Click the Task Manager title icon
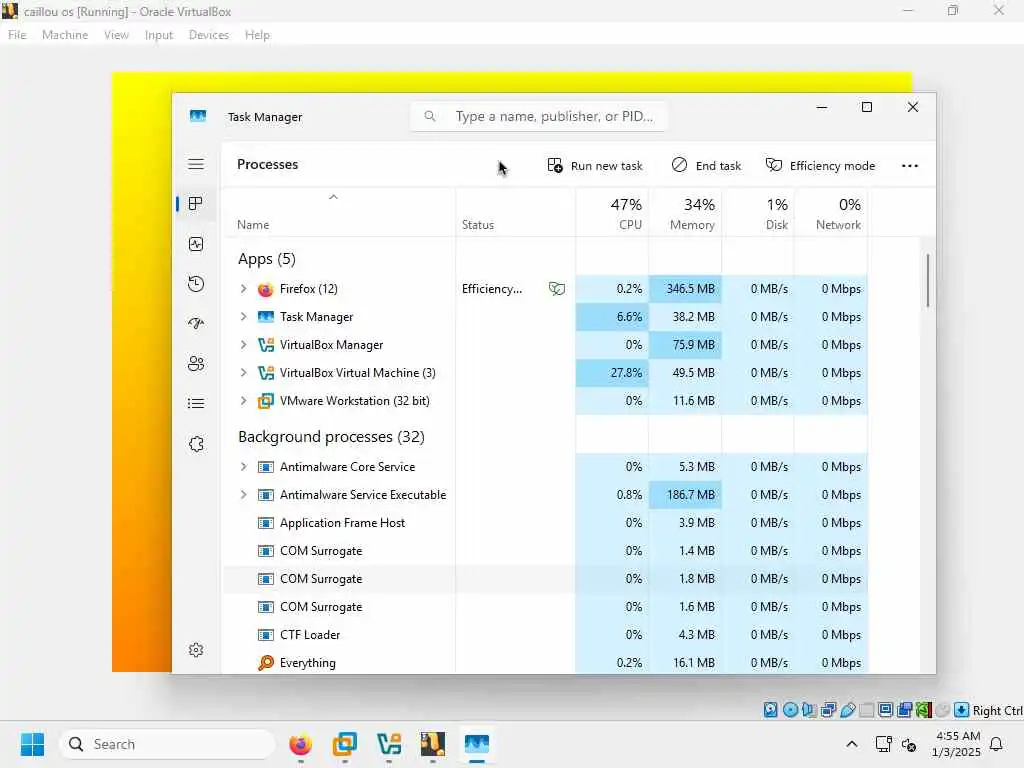Viewport: 1024px width, 768px height. pyautogui.click(x=198, y=116)
